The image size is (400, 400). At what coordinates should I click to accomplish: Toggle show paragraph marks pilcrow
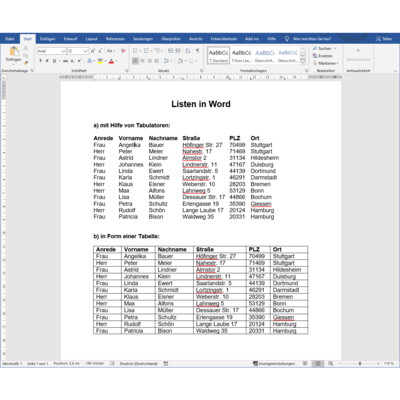coord(197,51)
